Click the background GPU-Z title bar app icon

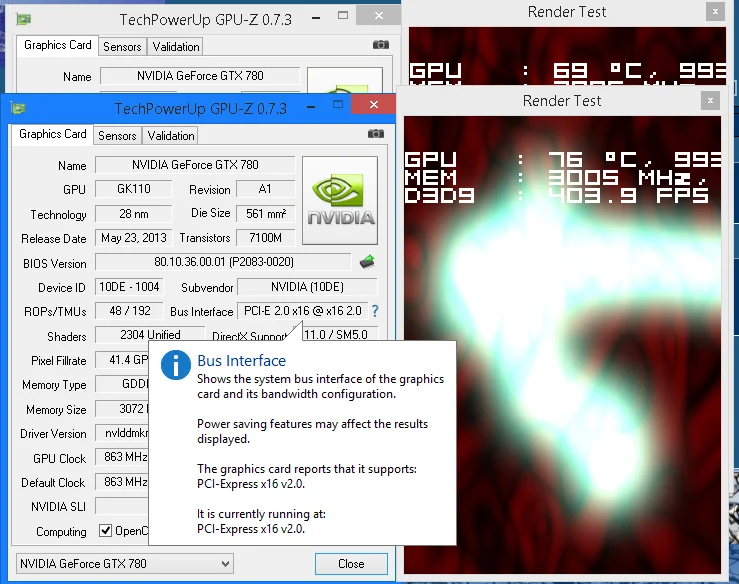point(24,19)
